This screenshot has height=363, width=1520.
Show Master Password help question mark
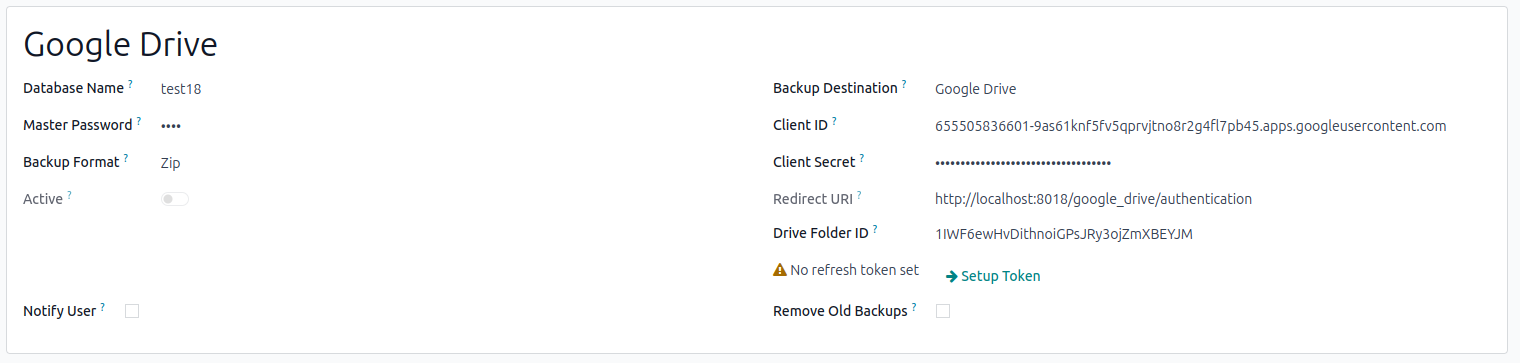coord(138,122)
